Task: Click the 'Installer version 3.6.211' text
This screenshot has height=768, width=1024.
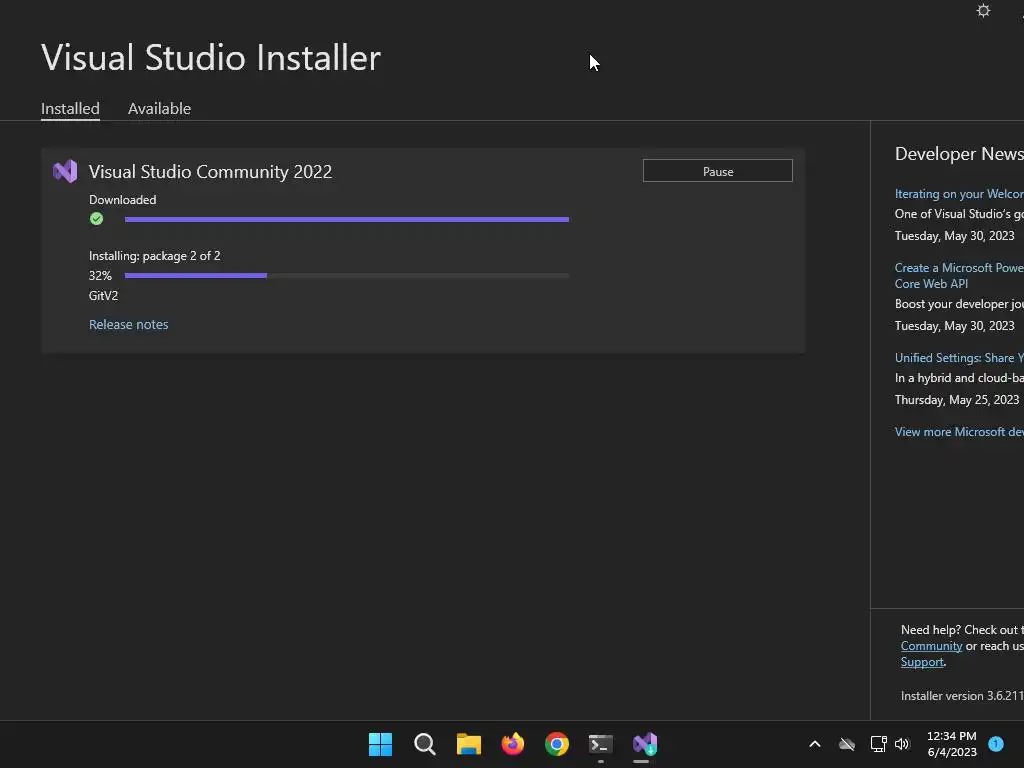Action: coord(962,696)
